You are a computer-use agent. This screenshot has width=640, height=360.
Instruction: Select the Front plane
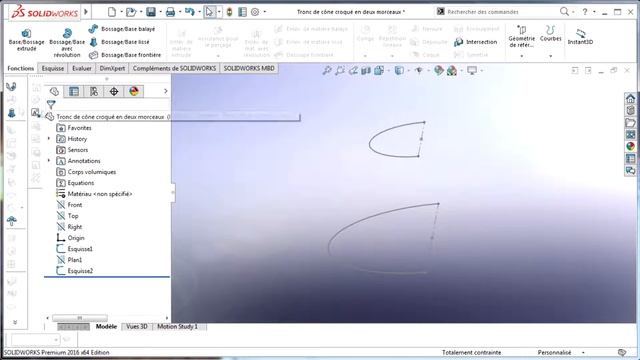[x=75, y=205]
